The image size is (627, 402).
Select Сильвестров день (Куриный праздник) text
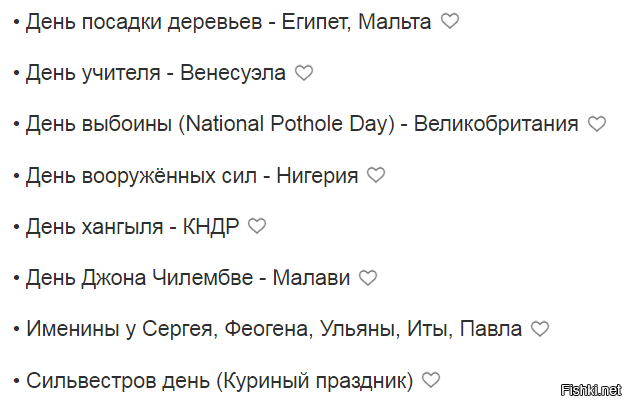pos(220,381)
